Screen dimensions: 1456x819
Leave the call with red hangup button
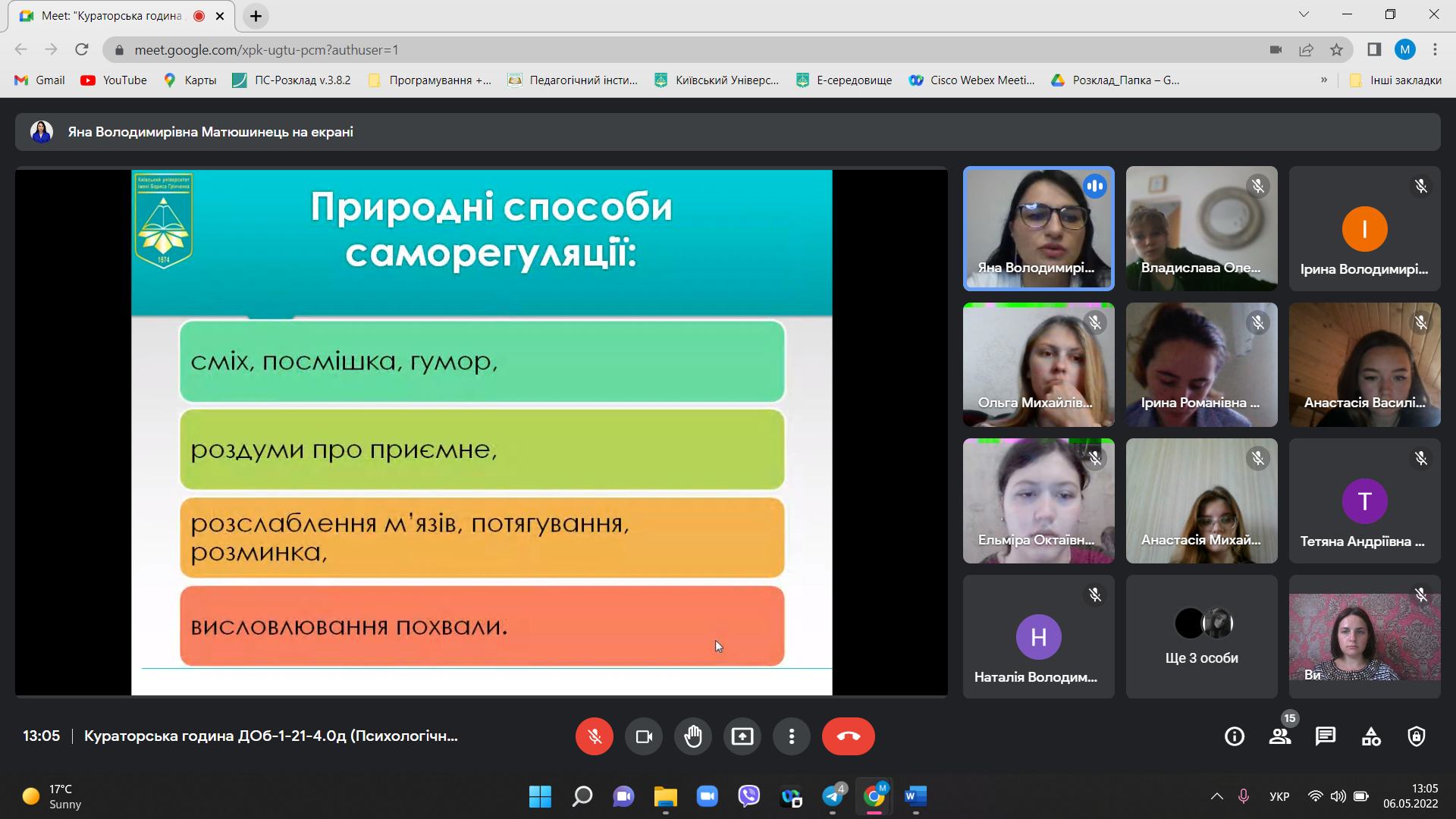coord(848,736)
